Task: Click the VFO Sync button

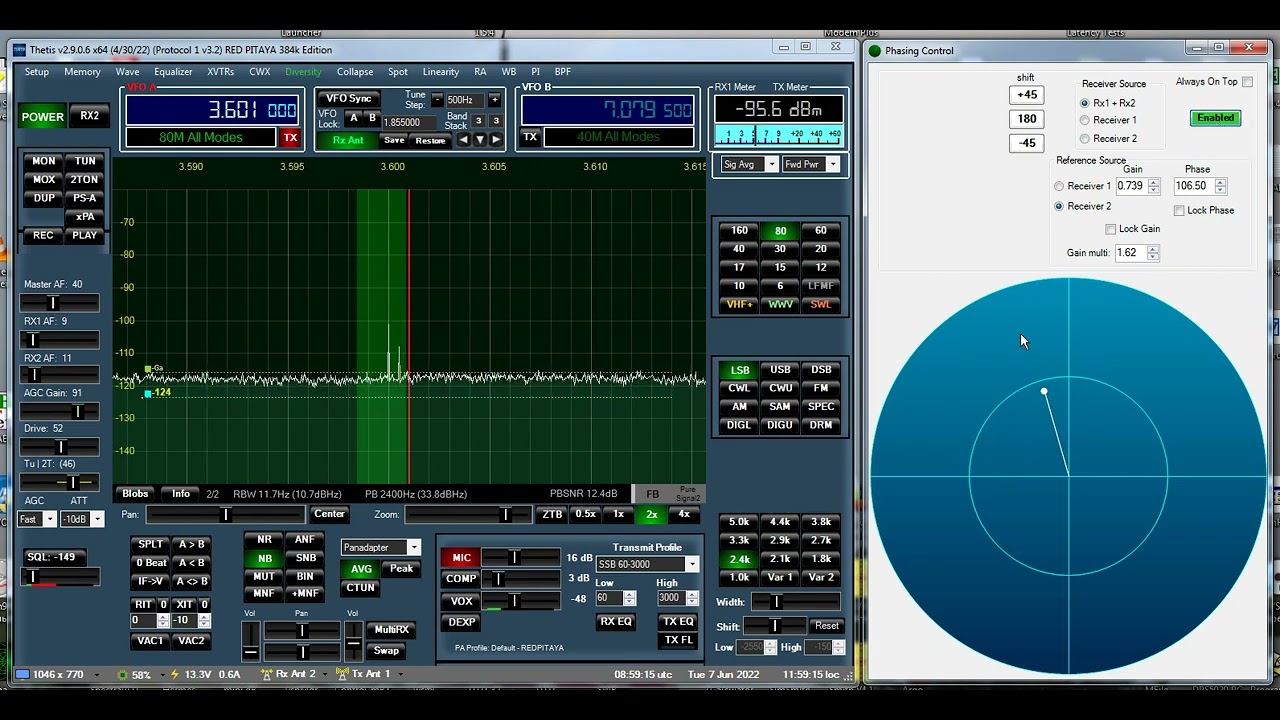Action: click(349, 98)
